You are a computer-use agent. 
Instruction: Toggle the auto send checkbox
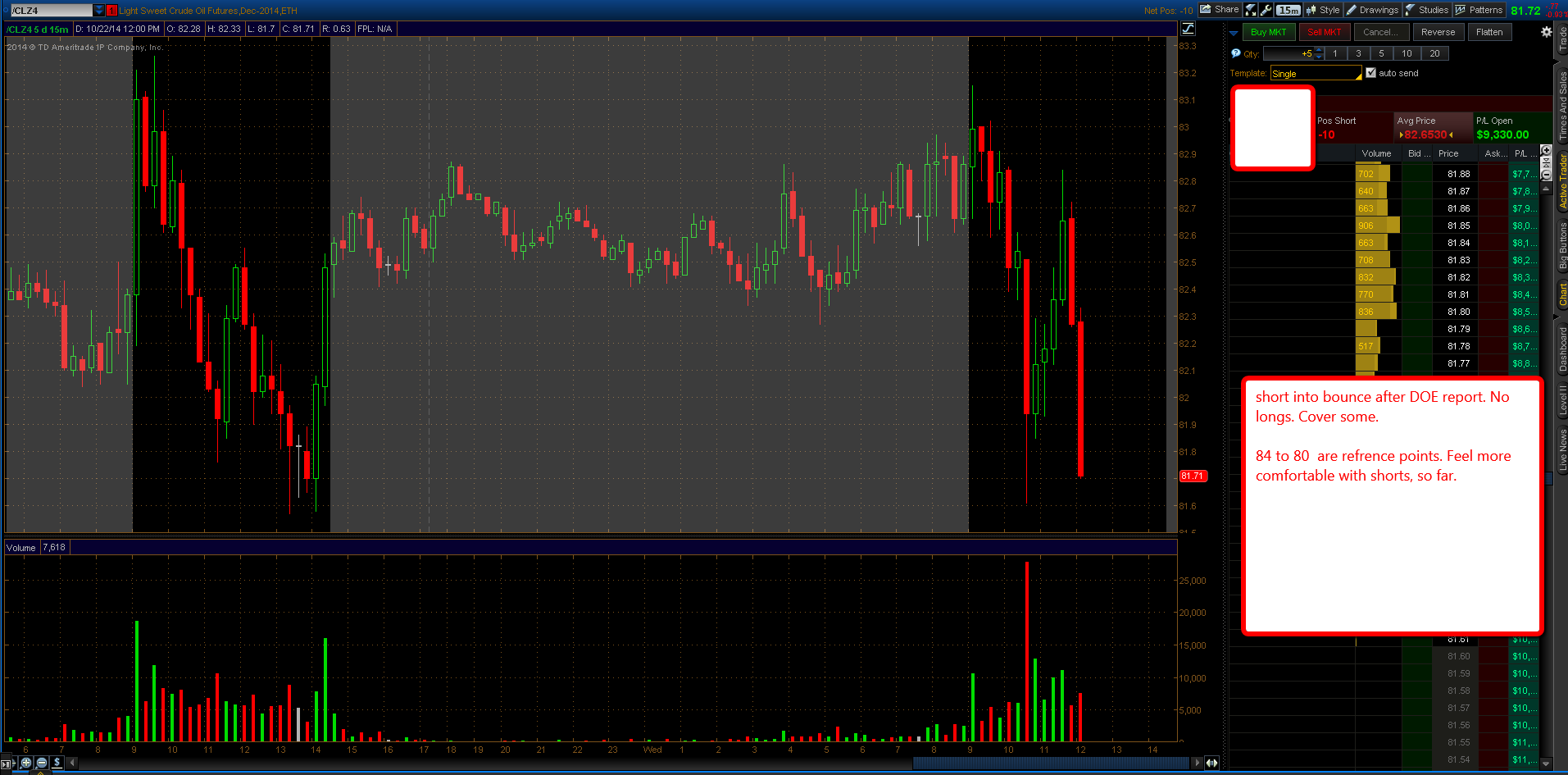(1370, 73)
